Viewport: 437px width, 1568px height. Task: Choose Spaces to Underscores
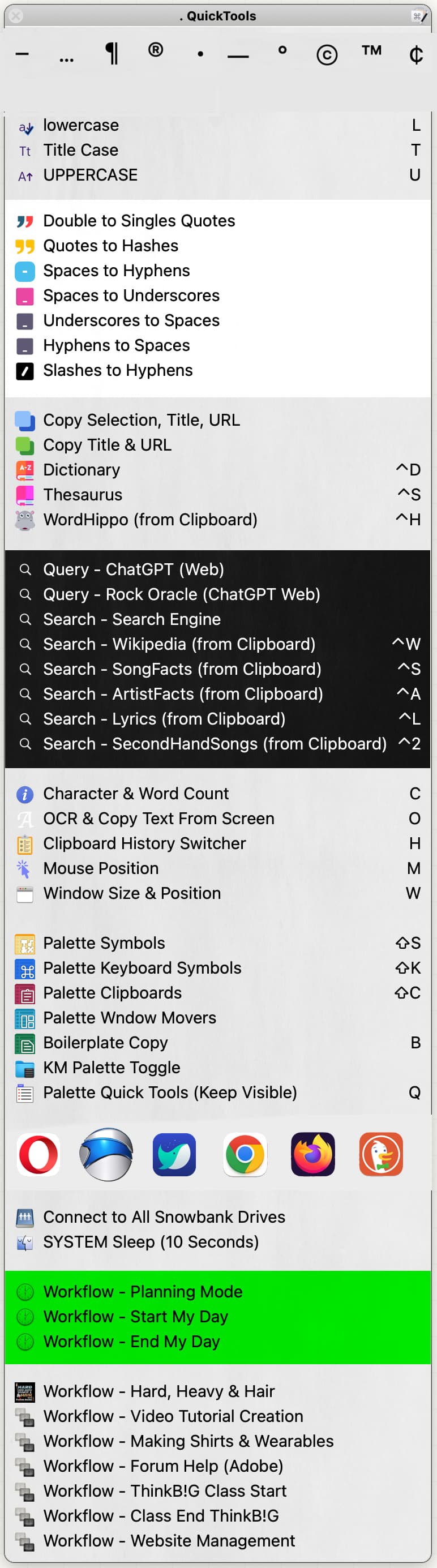pyautogui.click(x=131, y=295)
